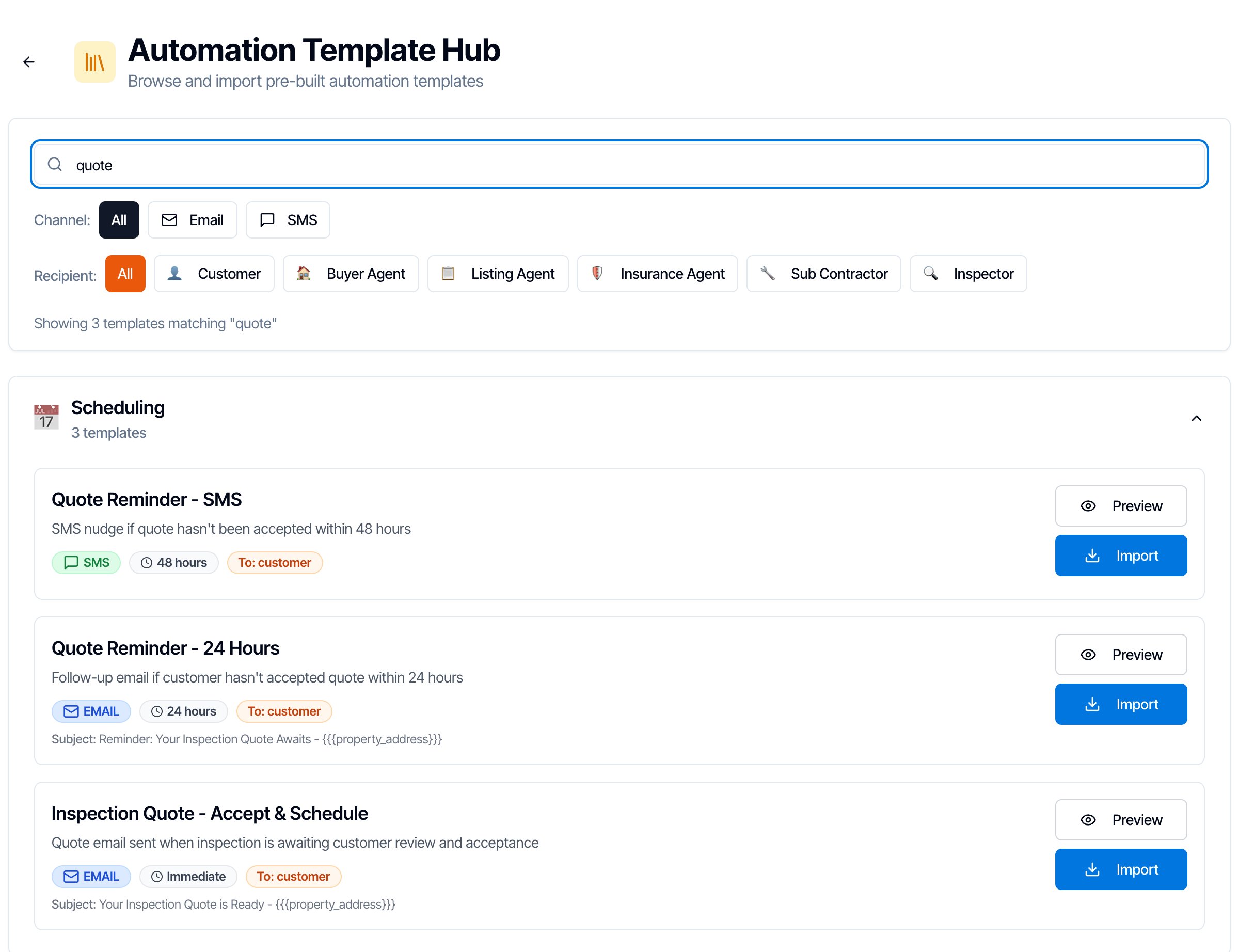Click To: customer tag on Inspection Quote card
The image size is (1239, 952).
293,877
